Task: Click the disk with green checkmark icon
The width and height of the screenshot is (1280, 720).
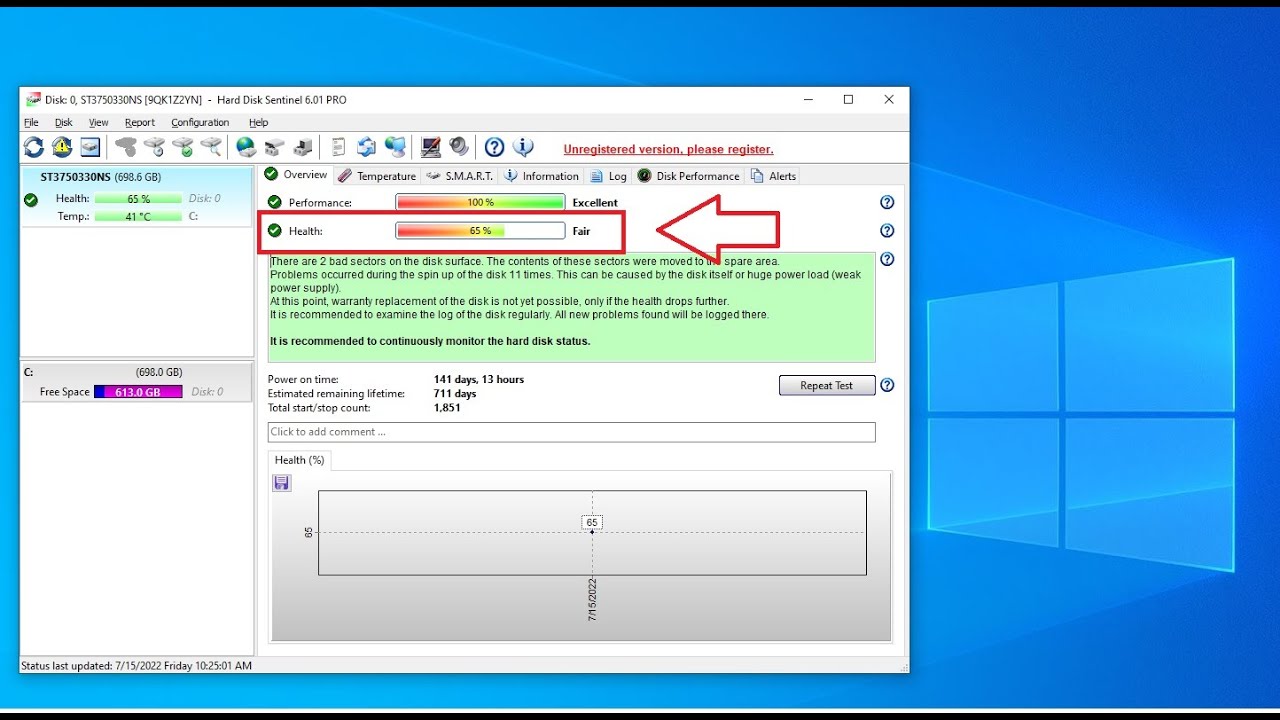Action: (x=183, y=148)
